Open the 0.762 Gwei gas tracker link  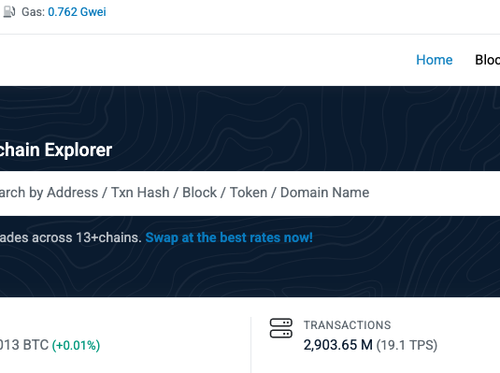(77, 12)
